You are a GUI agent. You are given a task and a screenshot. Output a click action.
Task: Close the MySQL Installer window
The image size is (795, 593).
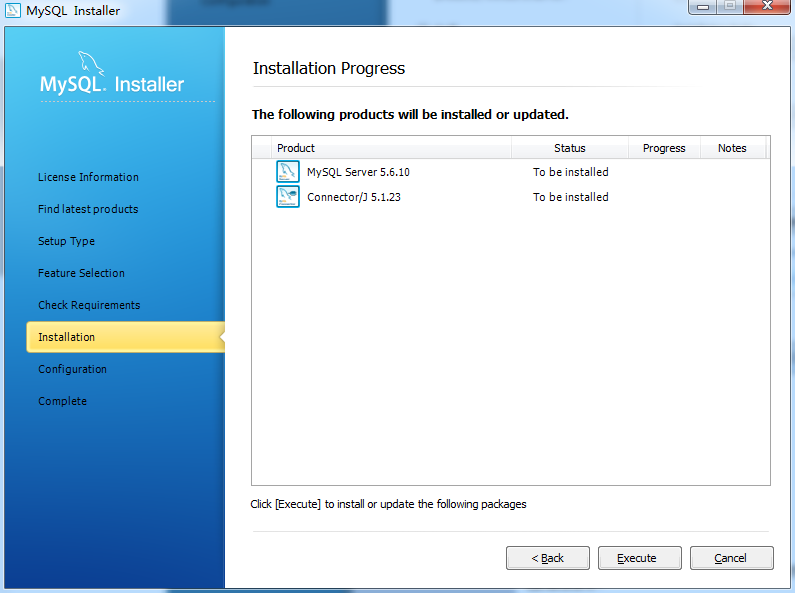click(767, 6)
